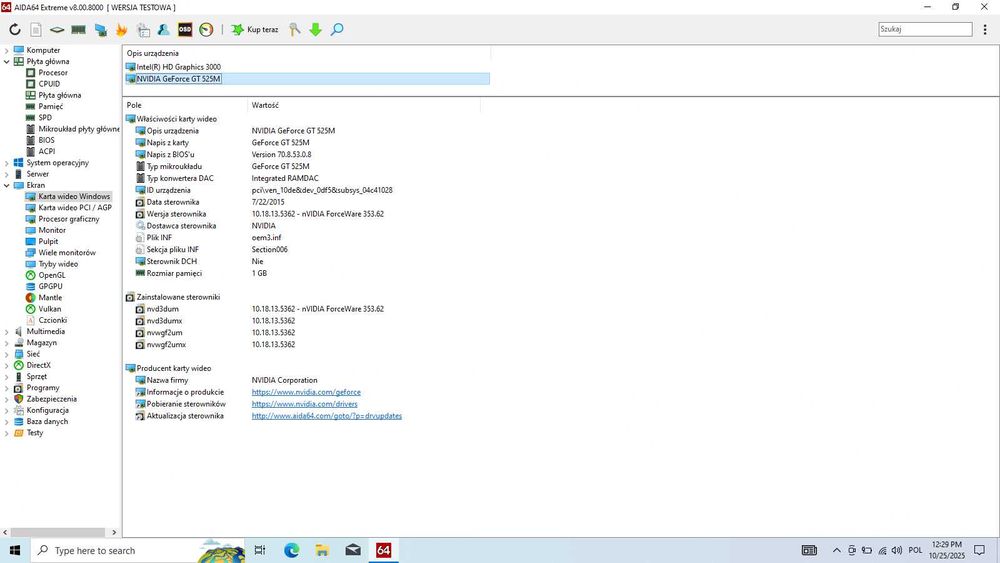Select Czcionki in the tree
Viewport: 1000px width, 563px height.
(x=52, y=320)
